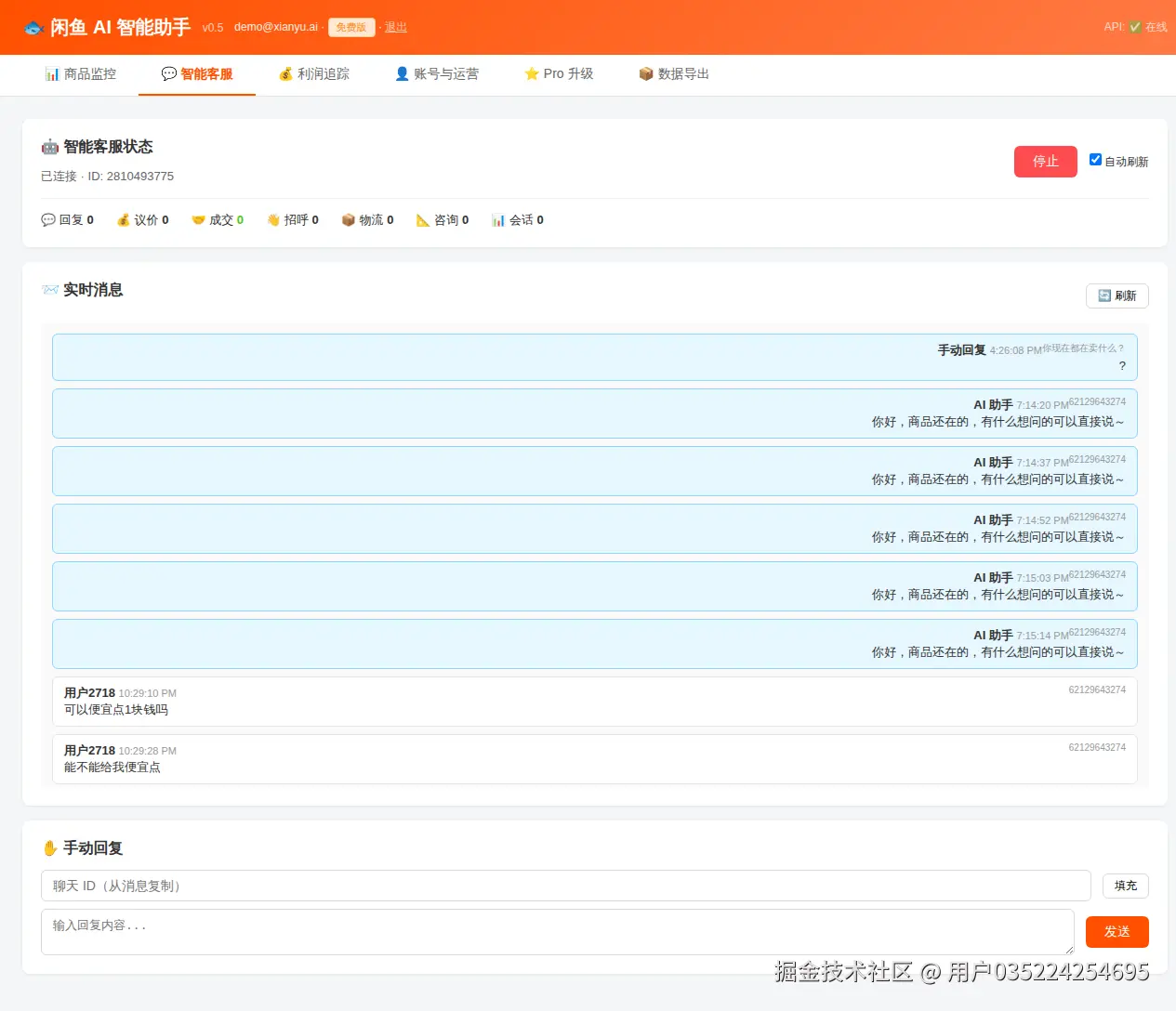Click the 已连接 ID: 2810493775 status text
The width and height of the screenshot is (1176, 1011).
click(108, 177)
